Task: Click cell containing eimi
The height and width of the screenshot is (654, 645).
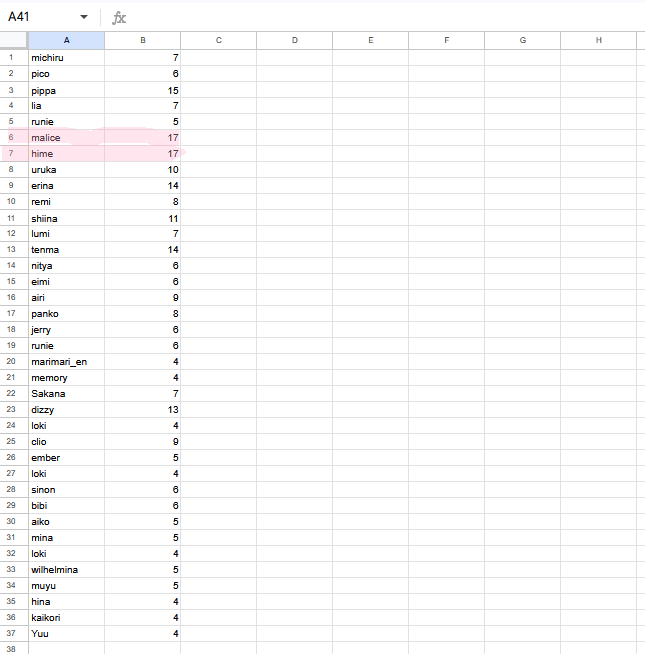Action: click(66, 282)
